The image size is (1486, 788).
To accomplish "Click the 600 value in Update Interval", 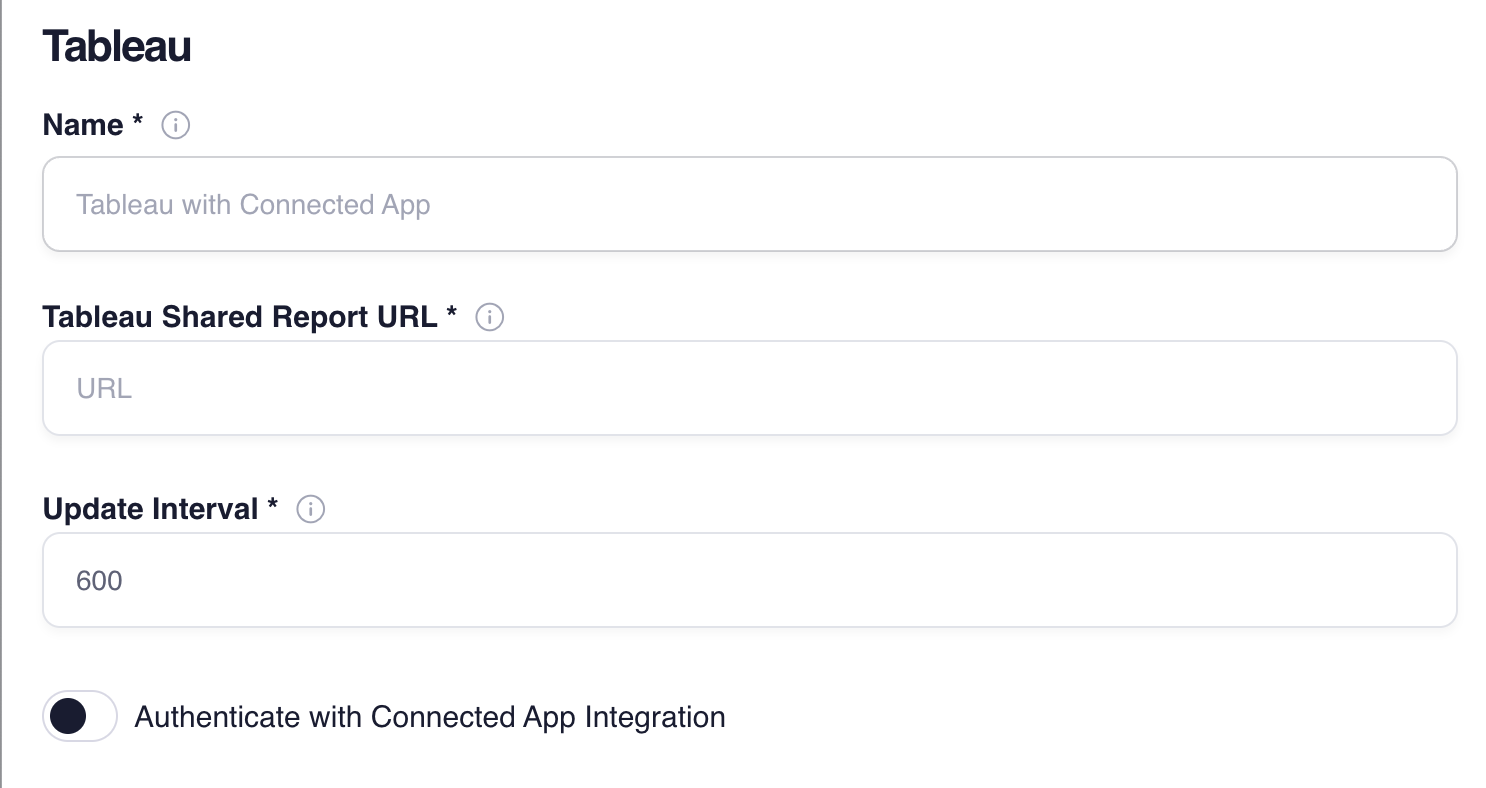I will pos(99,581).
